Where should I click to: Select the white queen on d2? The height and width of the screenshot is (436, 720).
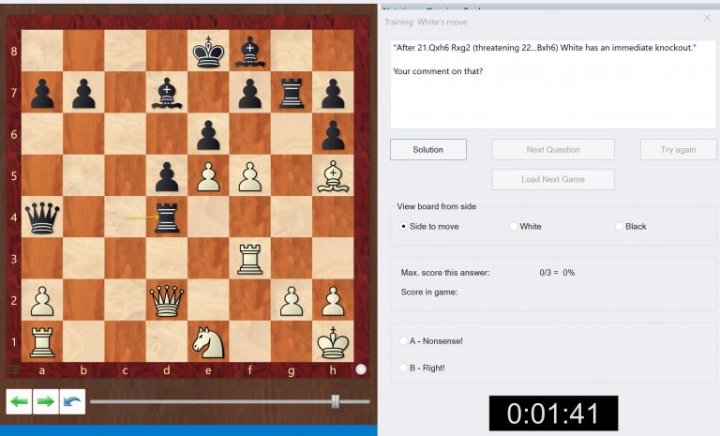[x=166, y=299]
